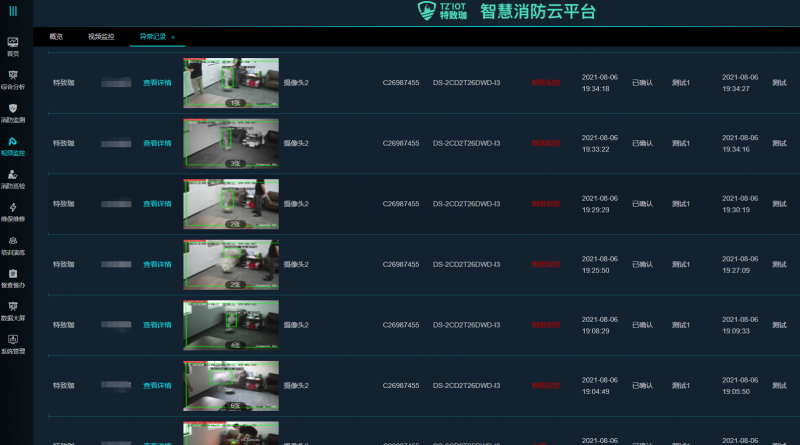Viewport: 800px width, 445px height.
Task: Select the 维保维修 lightning icon
Action: tap(13, 208)
